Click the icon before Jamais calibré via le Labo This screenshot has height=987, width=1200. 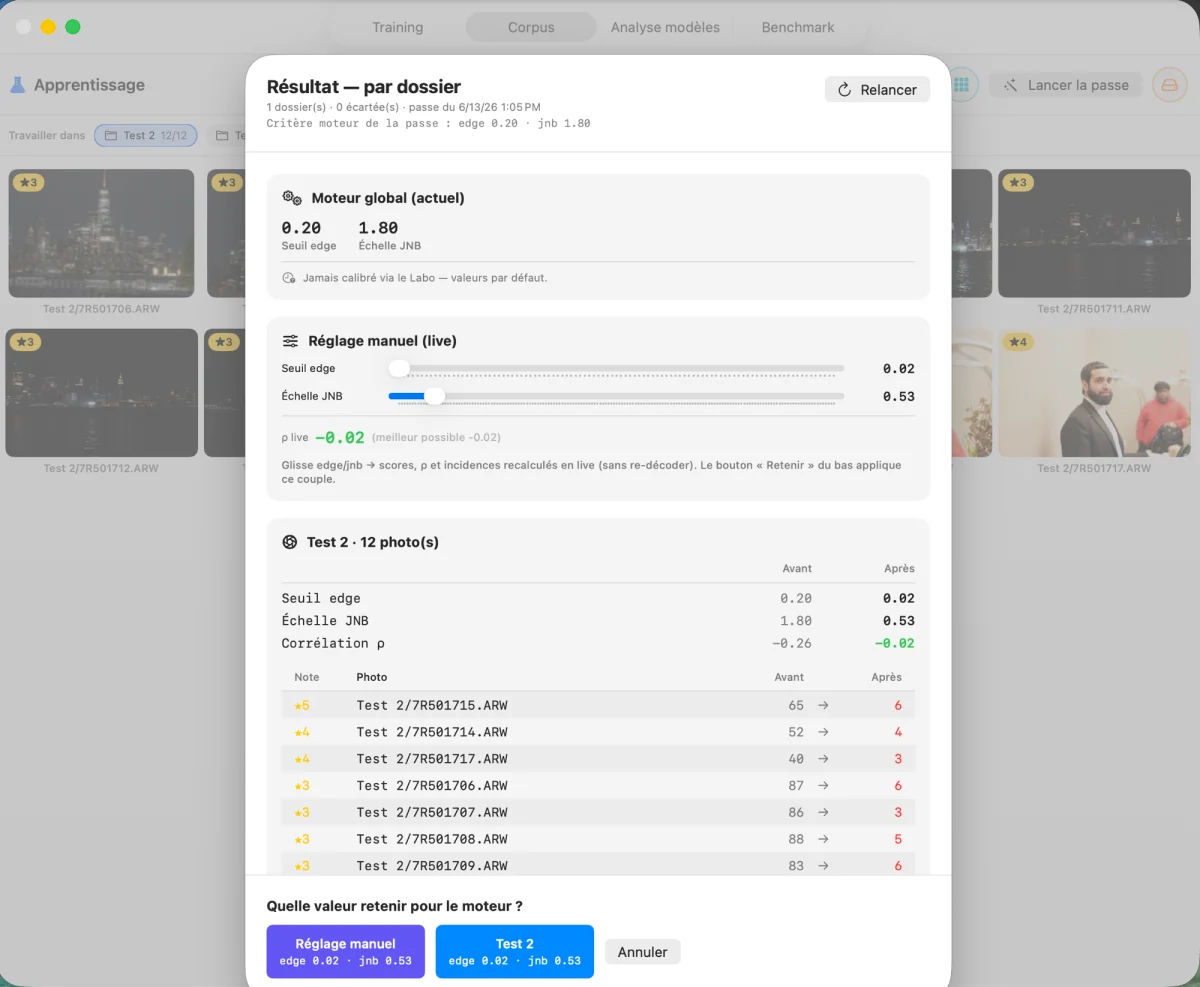[x=289, y=278]
